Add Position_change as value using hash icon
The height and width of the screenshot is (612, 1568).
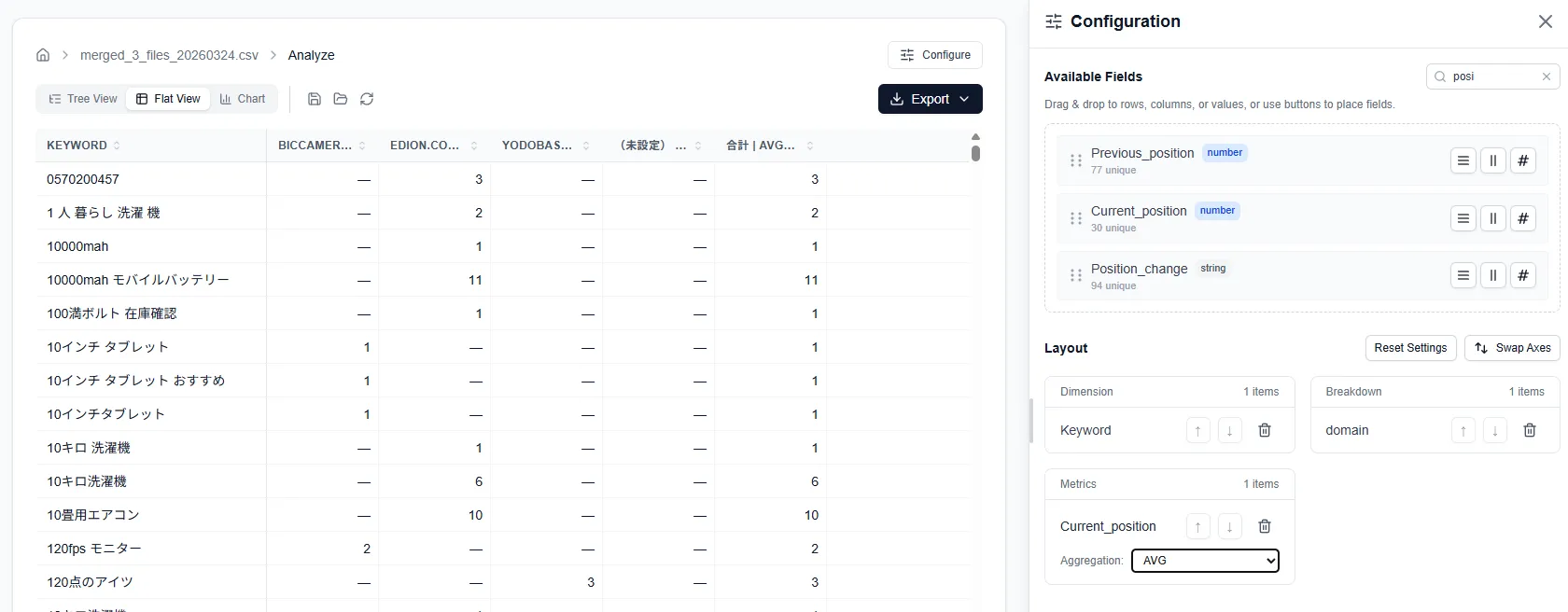coord(1523,276)
